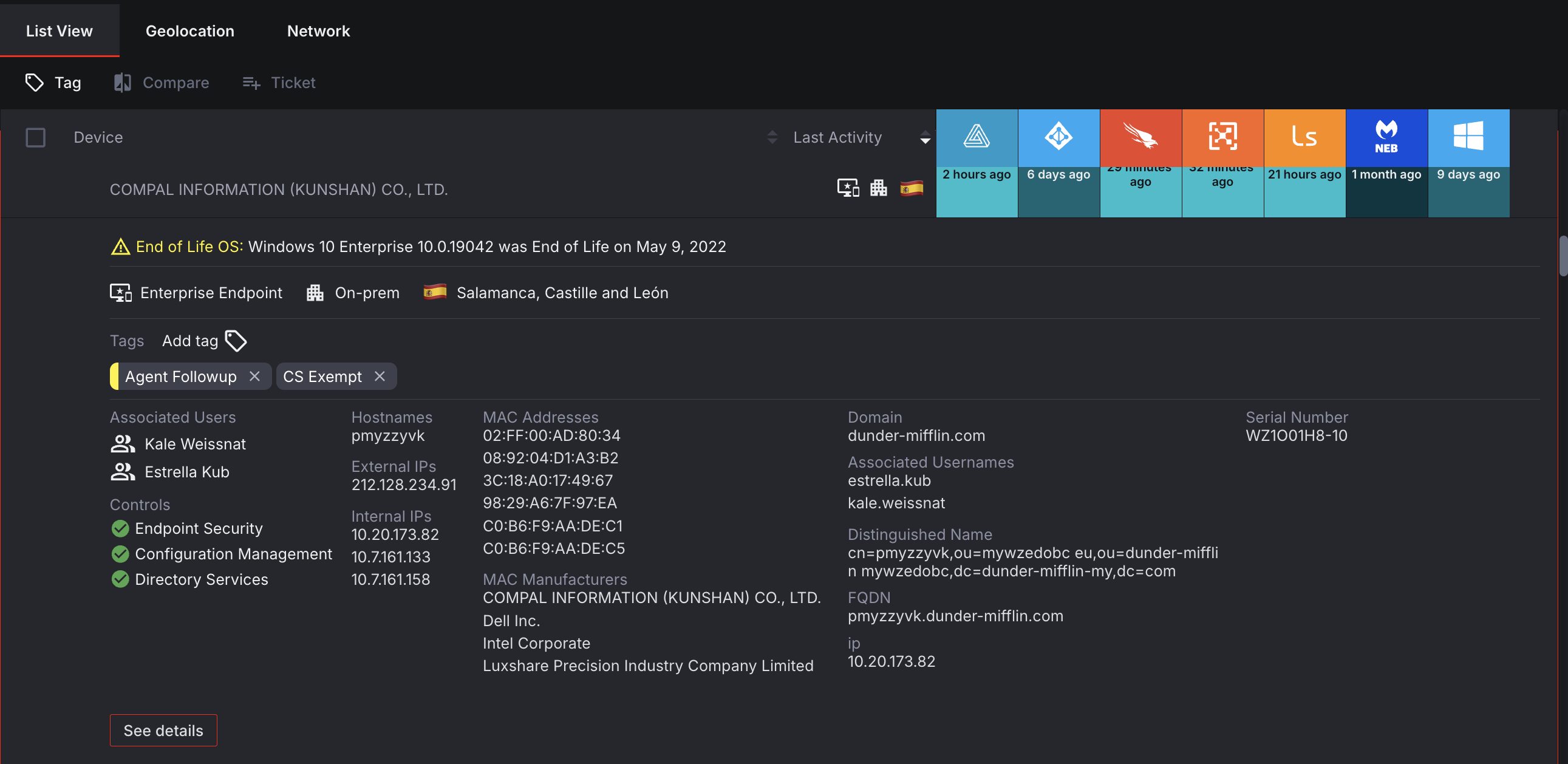Click the Lansweeper 'ls' adapter icon
This screenshot has height=764, width=1568.
point(1304,137)
